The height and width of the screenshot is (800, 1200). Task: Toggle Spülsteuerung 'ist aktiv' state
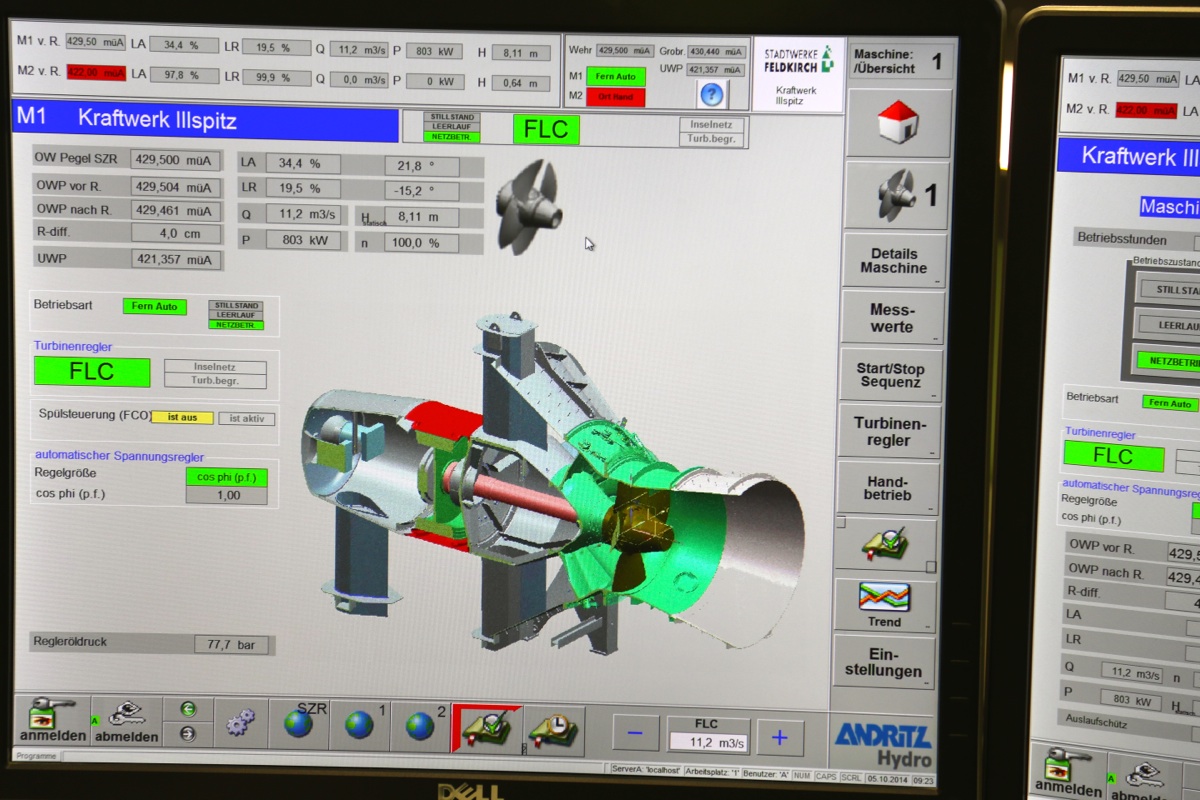pyautogui.click(x=246, y=418)
